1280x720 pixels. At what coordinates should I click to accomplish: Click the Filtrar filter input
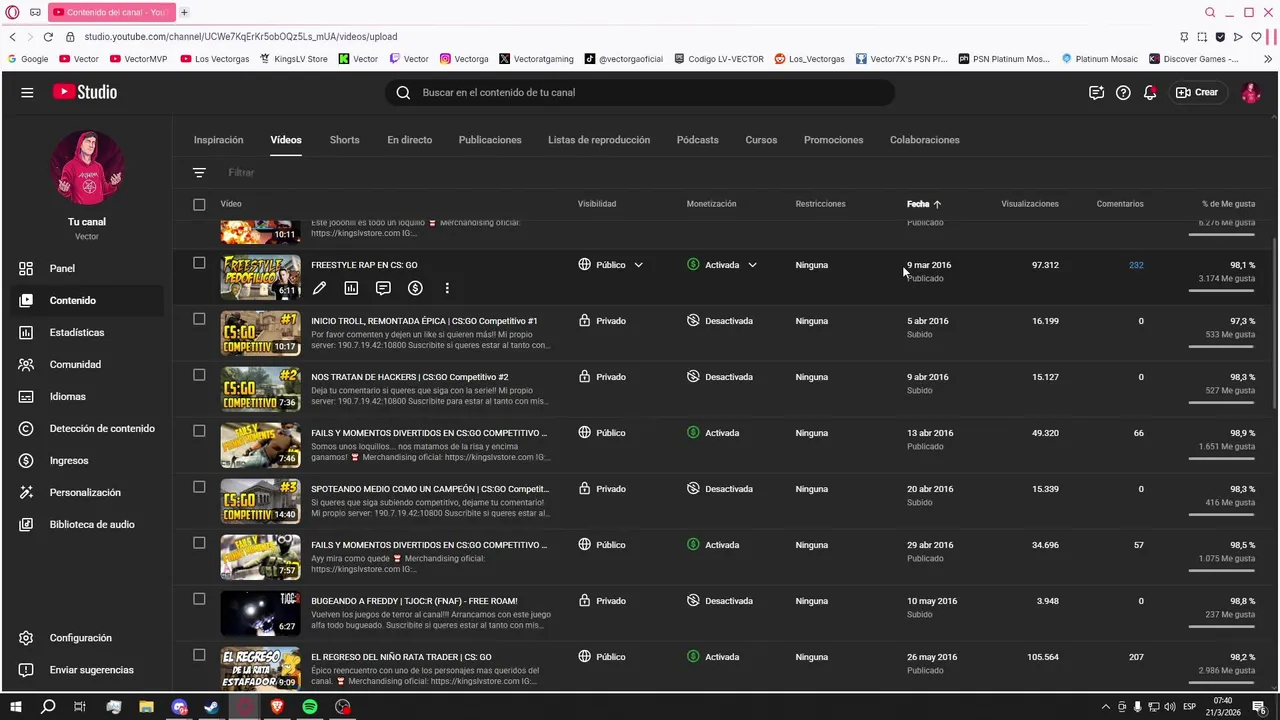click(241, 173)
